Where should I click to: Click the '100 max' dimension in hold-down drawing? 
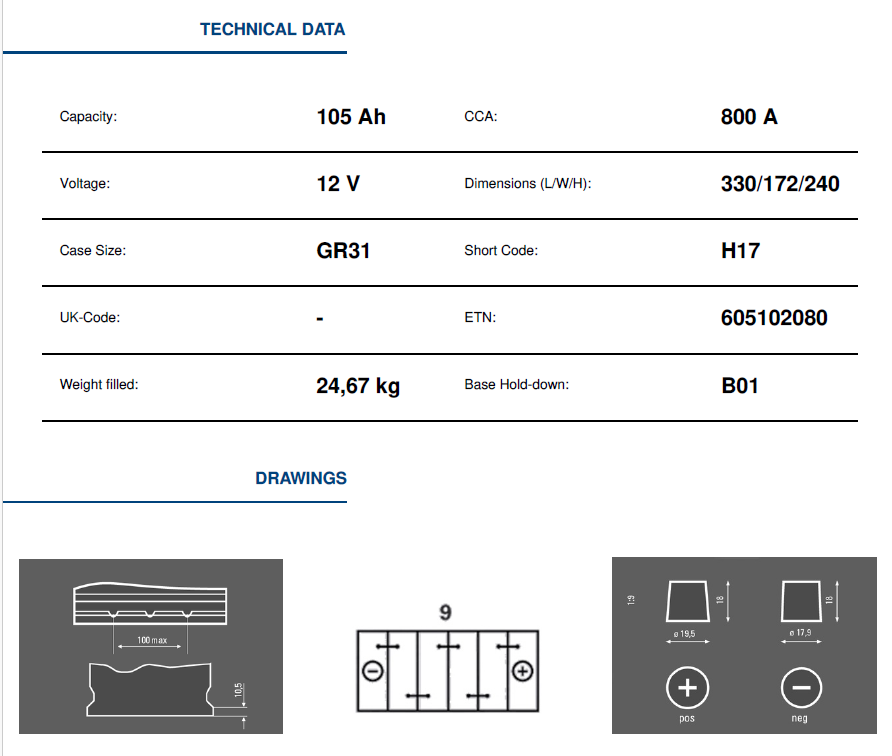[x=152, y=639]
